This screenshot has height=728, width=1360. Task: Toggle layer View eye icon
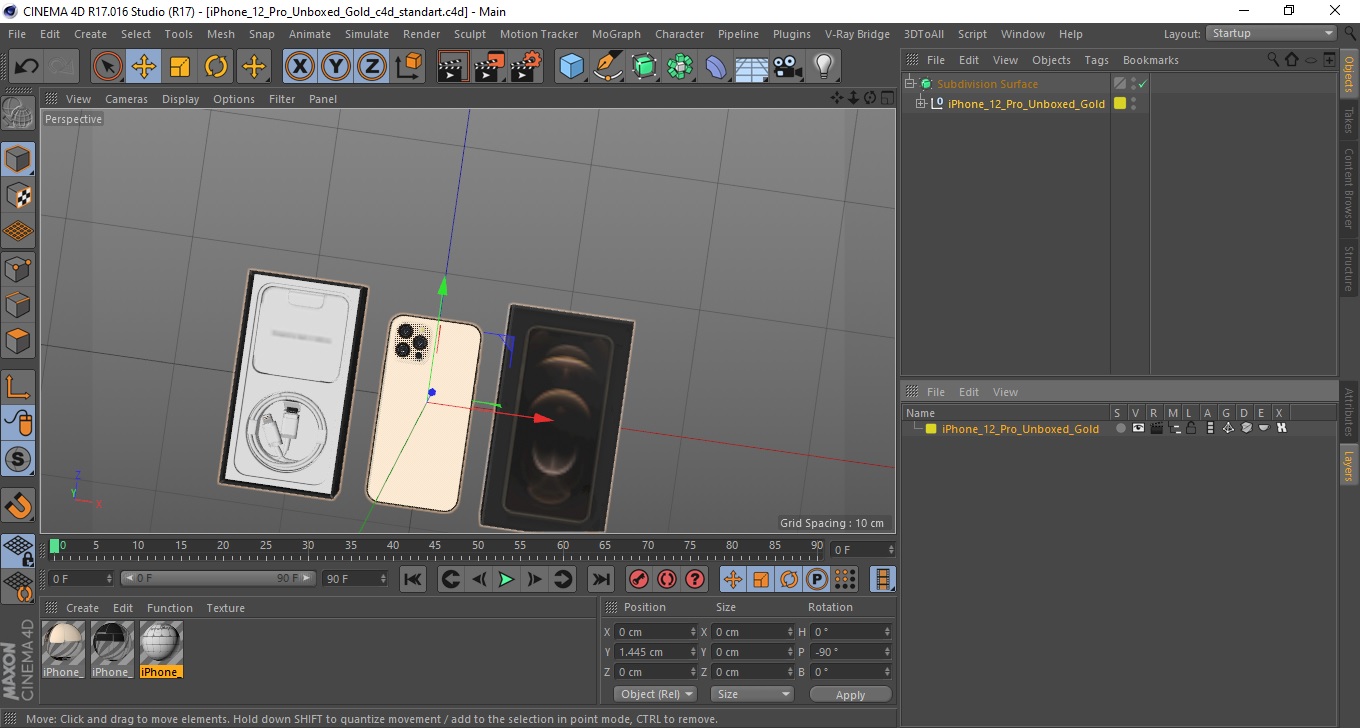[x=1138, y=429]
